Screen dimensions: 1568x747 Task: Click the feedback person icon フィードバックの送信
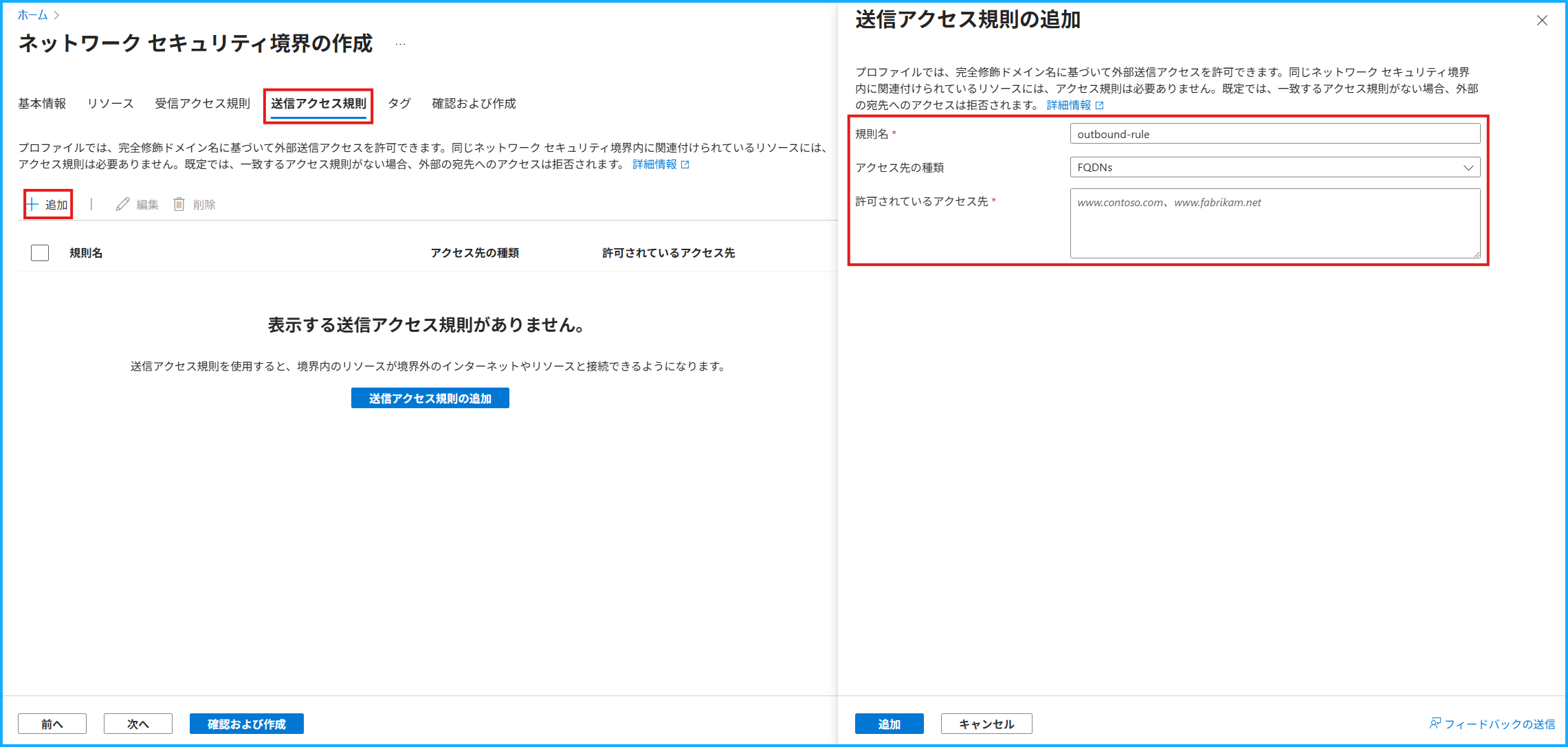1435,723
